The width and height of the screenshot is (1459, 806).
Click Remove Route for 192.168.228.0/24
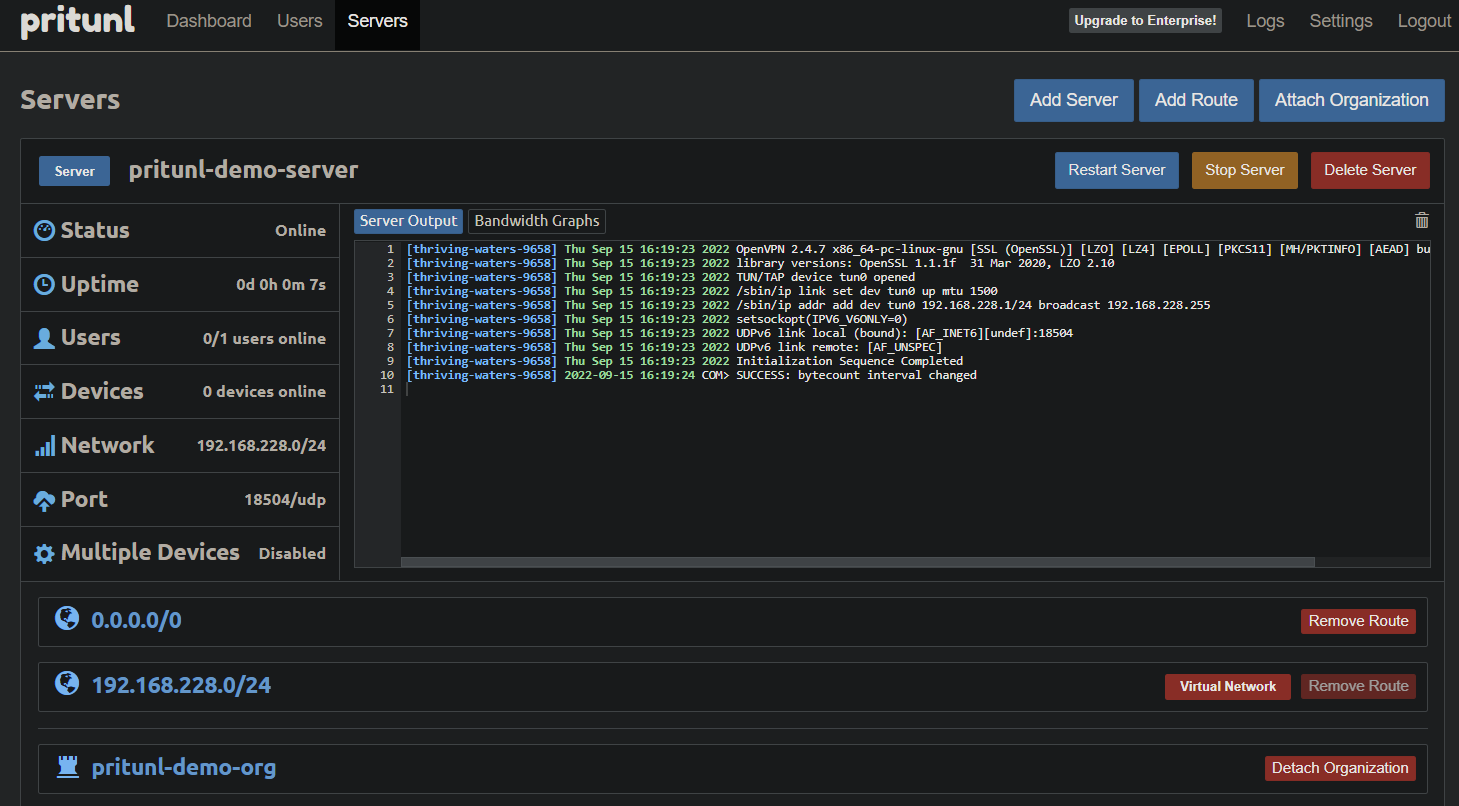pos(1358,686)
